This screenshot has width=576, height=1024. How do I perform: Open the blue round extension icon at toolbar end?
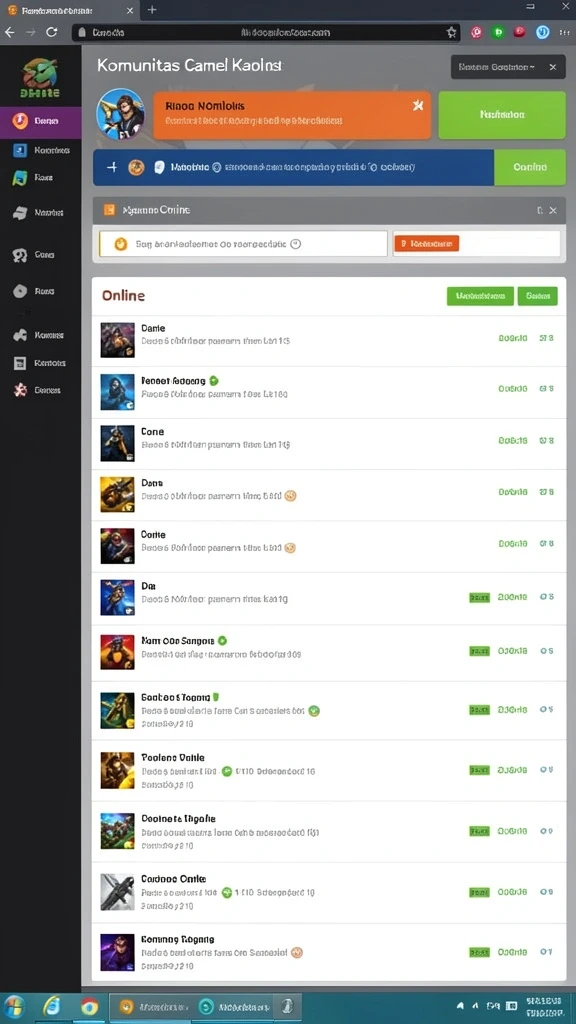(x=543, y=32)
